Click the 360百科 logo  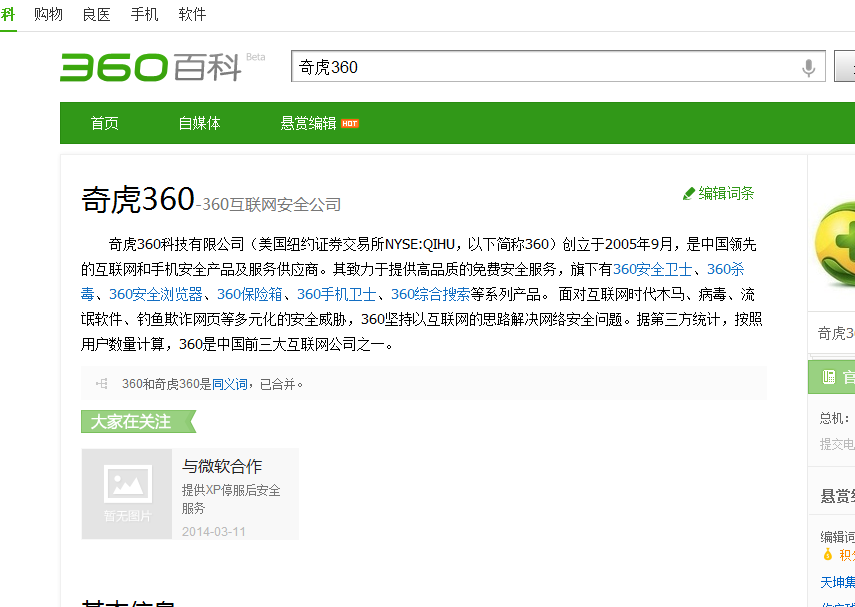coord(150,67)
